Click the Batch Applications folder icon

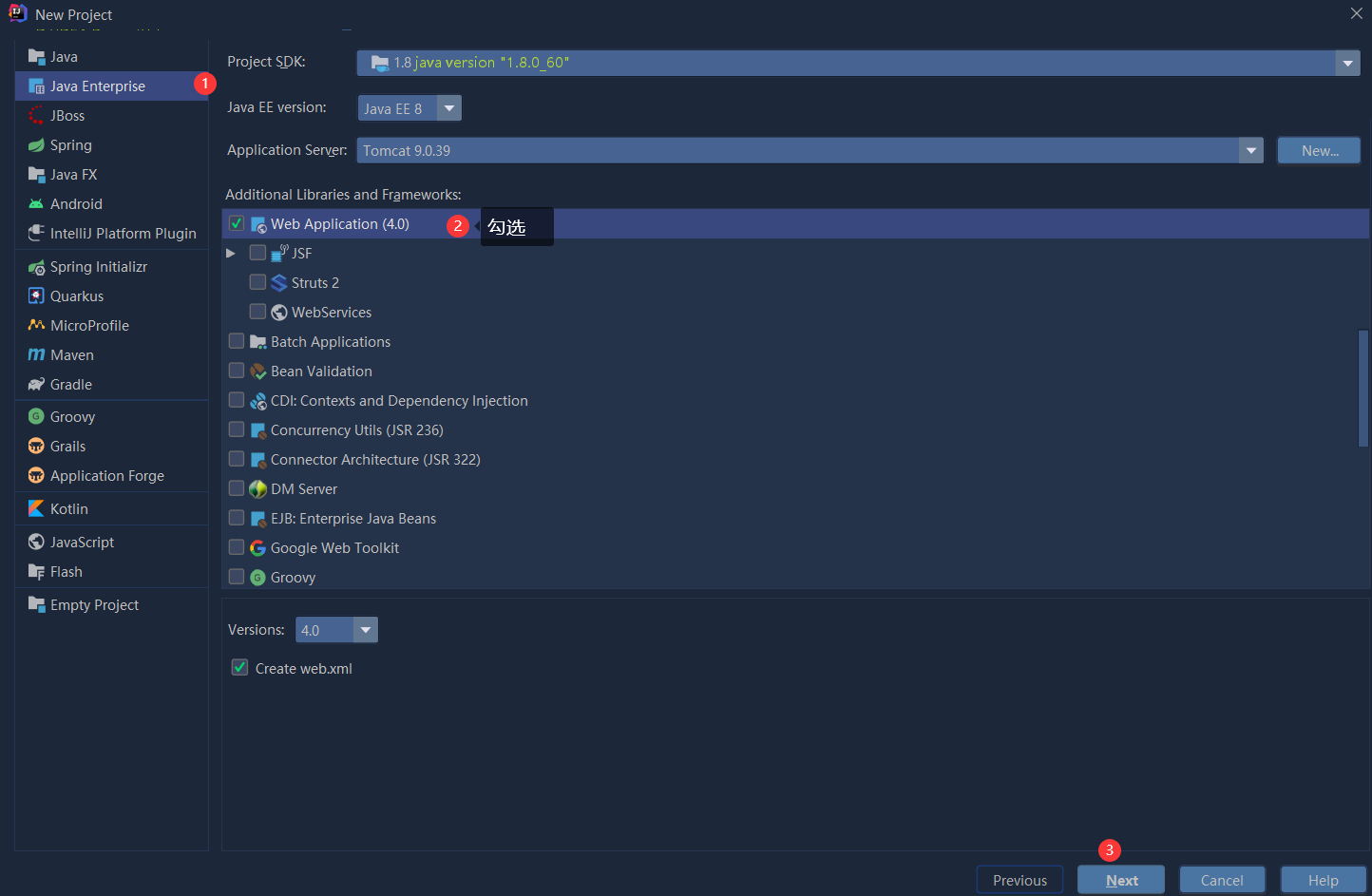257,342
